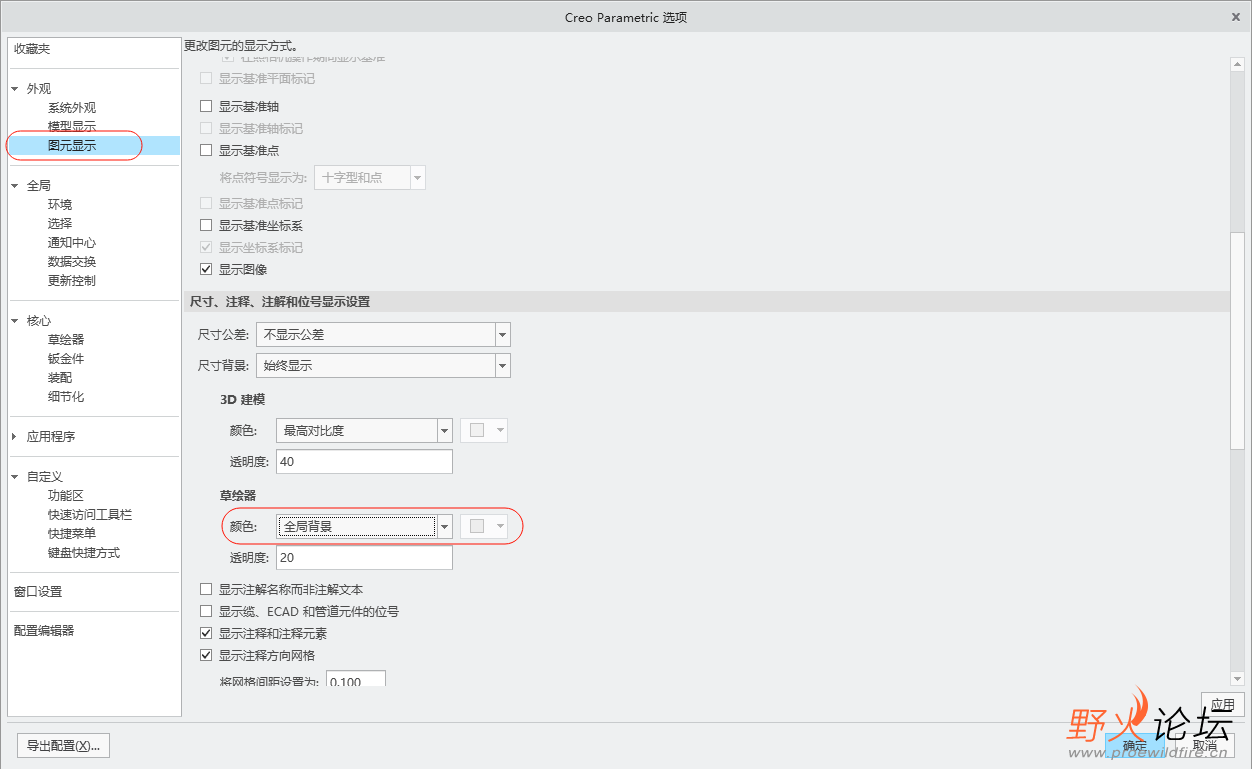Expand the 应用程序 tree section
The width and height of the screenshot is (1252, 769).
point(15,437)
